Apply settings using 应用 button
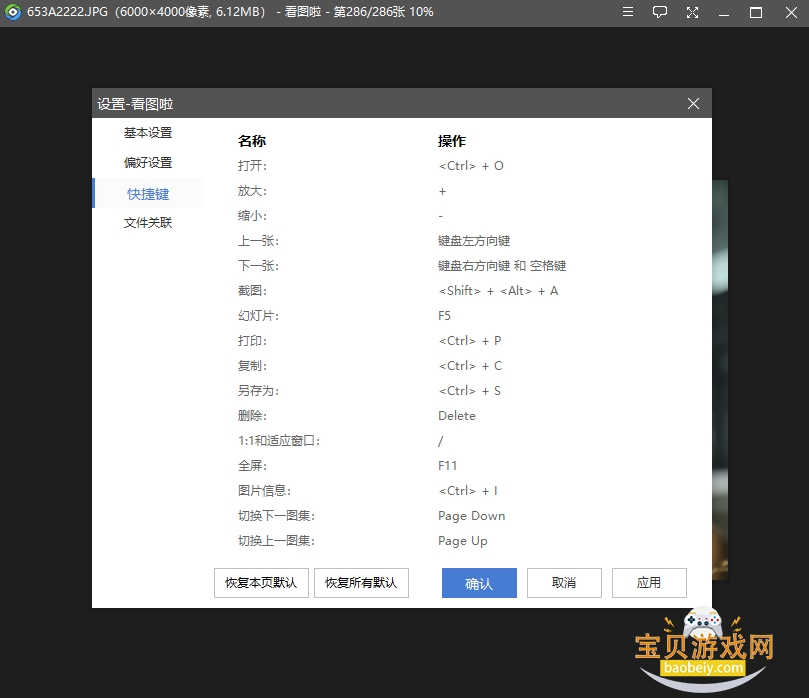 pos(649,583)
